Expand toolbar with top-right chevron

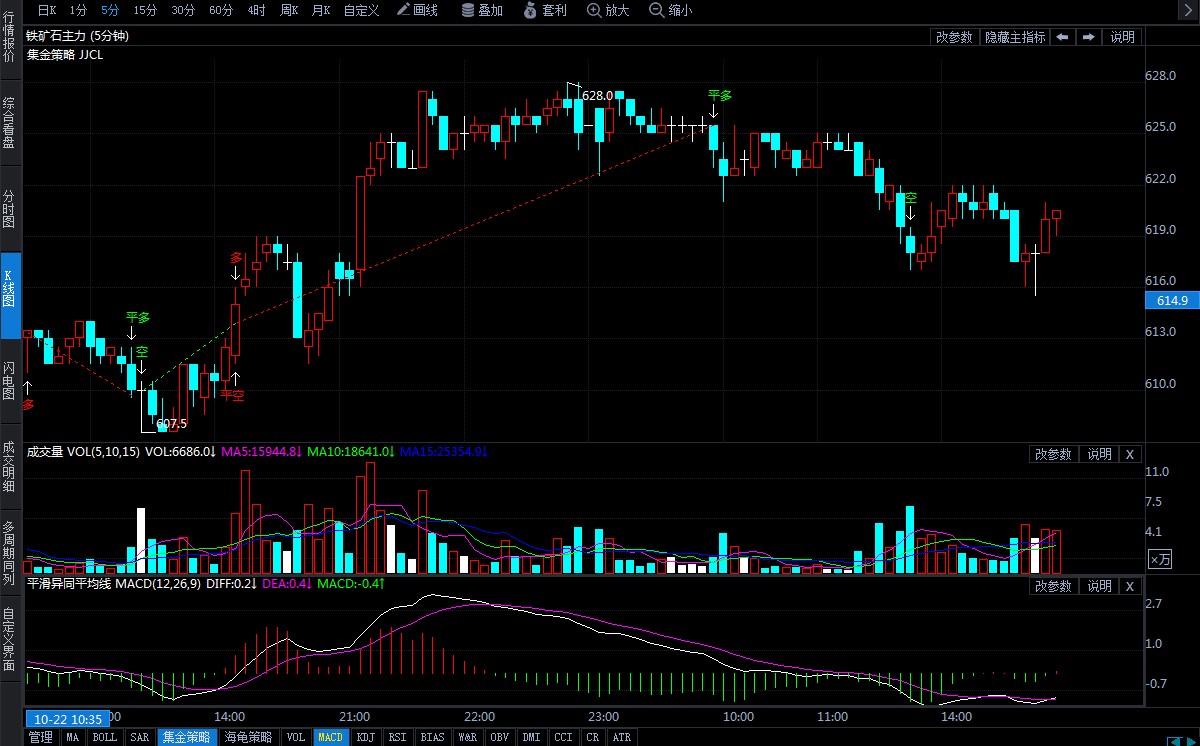1187,10
